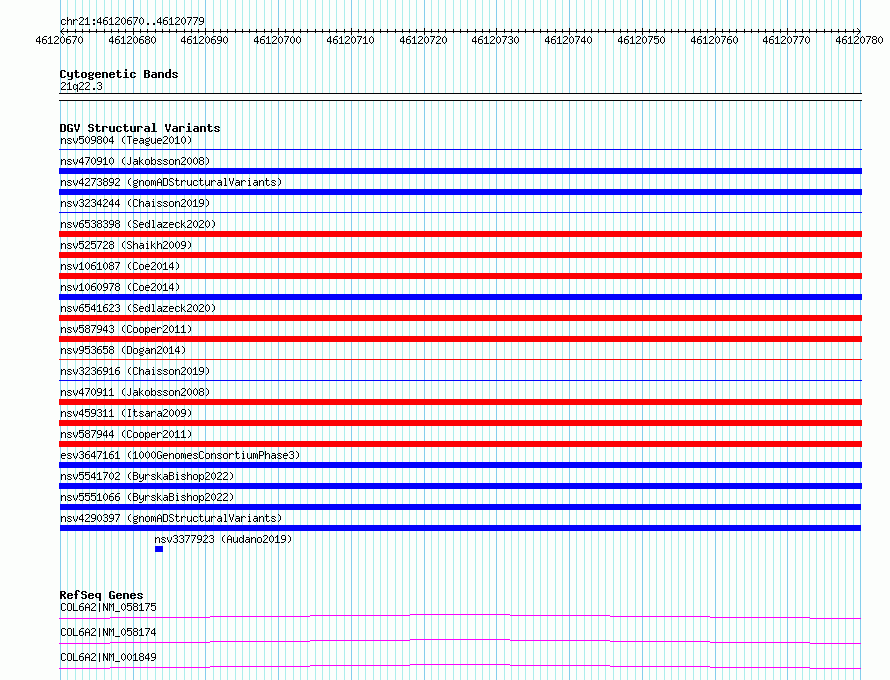Screen dimensions: 890x680
Task: Open nsv1061087 (Coe2014) variant label
Action: point(120,266)
